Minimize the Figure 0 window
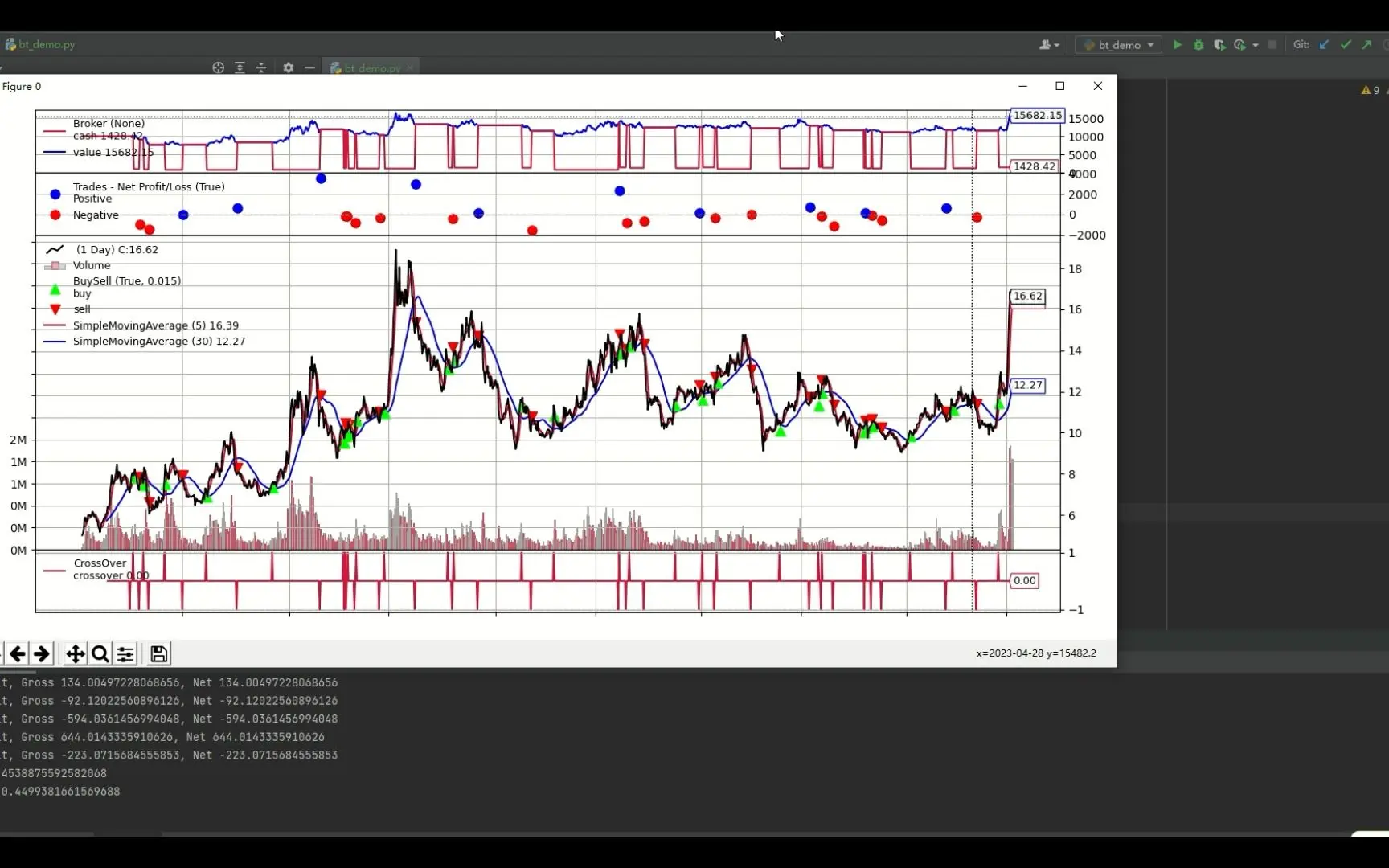Screen dimensions: 1389x868 (1022, 86)
